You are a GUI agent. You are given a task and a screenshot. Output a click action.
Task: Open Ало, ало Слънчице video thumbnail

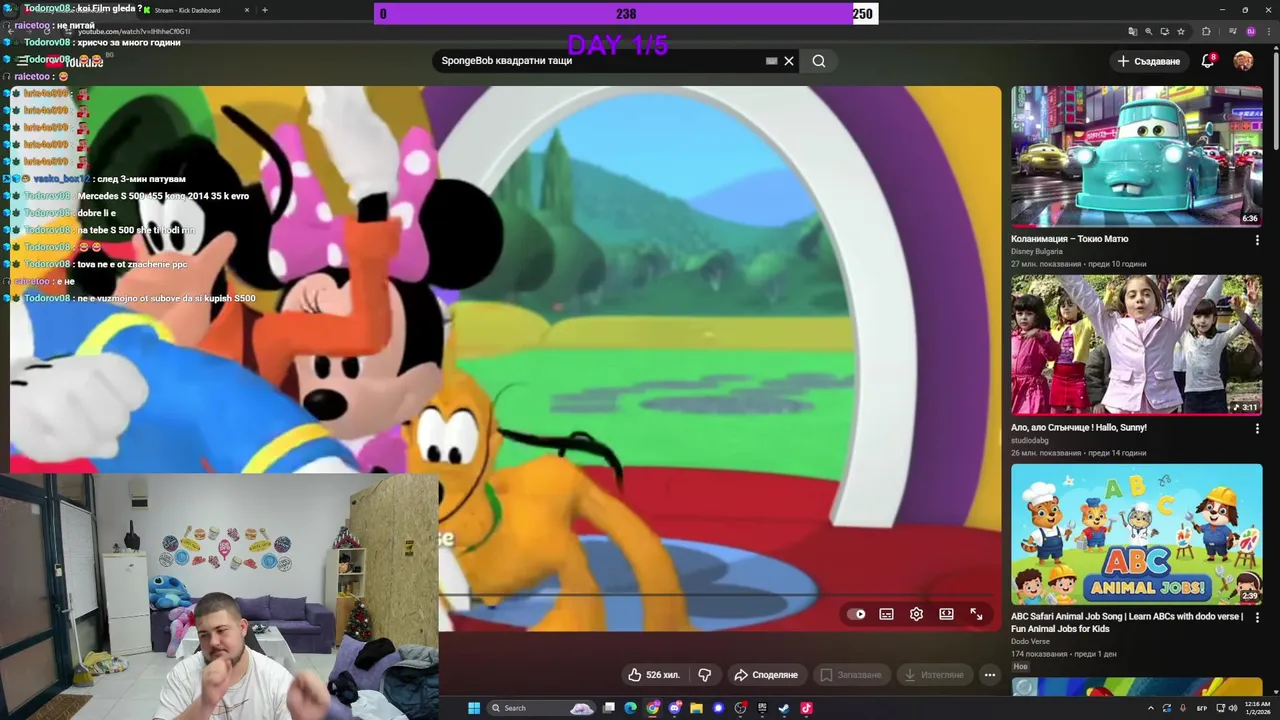(1136, 345)
